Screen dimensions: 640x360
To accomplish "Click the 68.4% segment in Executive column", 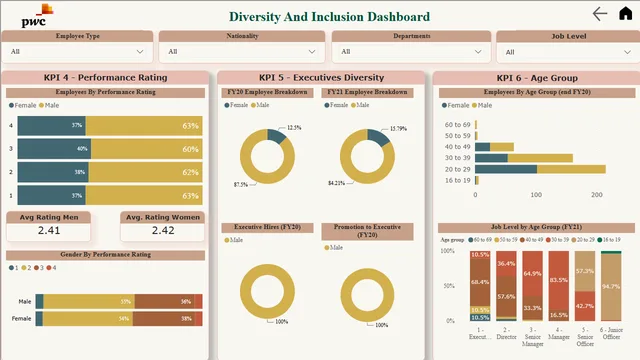I will click(480, 282).
